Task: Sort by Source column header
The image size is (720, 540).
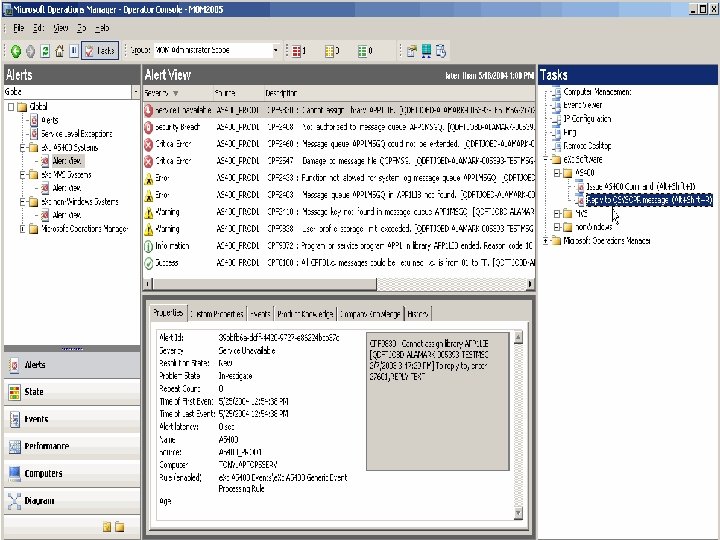Action: point(239,93)
